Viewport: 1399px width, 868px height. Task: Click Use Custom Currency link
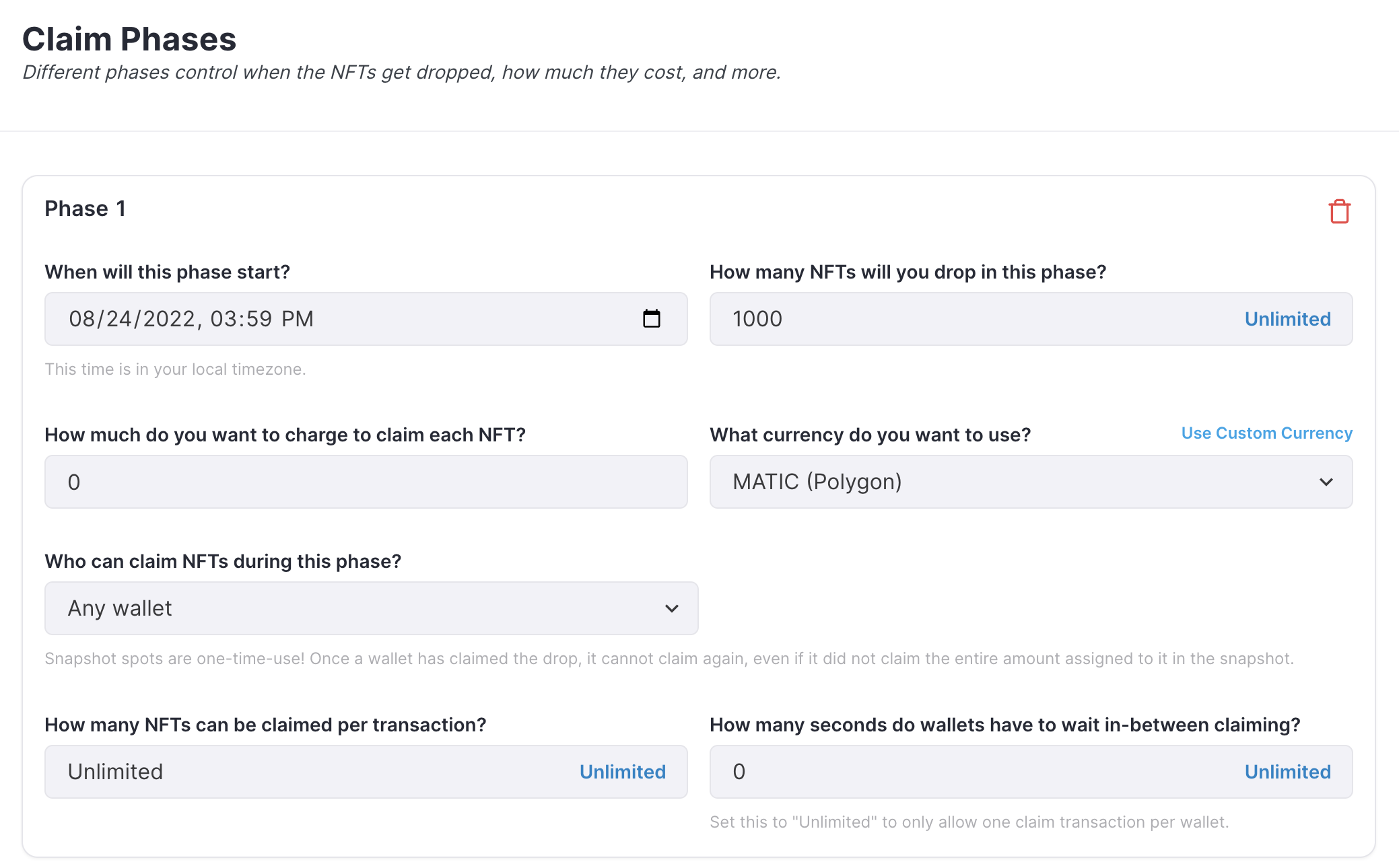click(x=1266, y=433)
